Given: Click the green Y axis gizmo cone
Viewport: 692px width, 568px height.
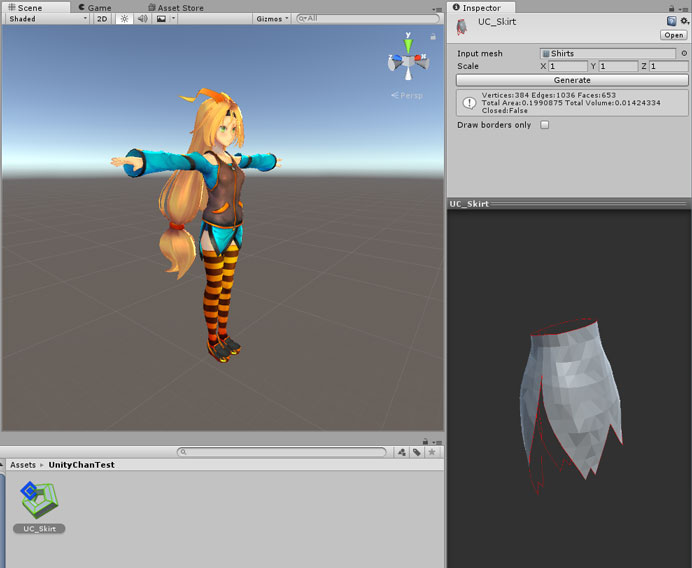Looking at the screenshot, I should click(x=408, y=44).
